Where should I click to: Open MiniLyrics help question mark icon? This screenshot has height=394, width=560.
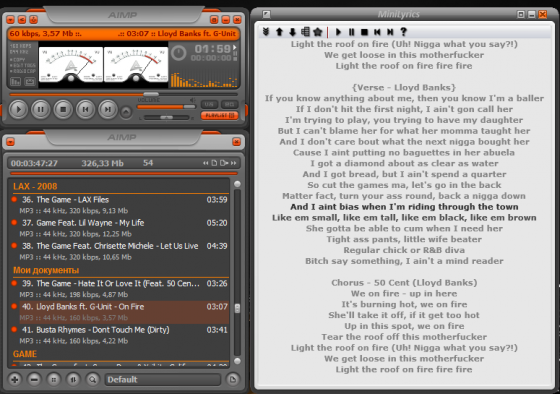pyautogui.click(x=404, y=32)
